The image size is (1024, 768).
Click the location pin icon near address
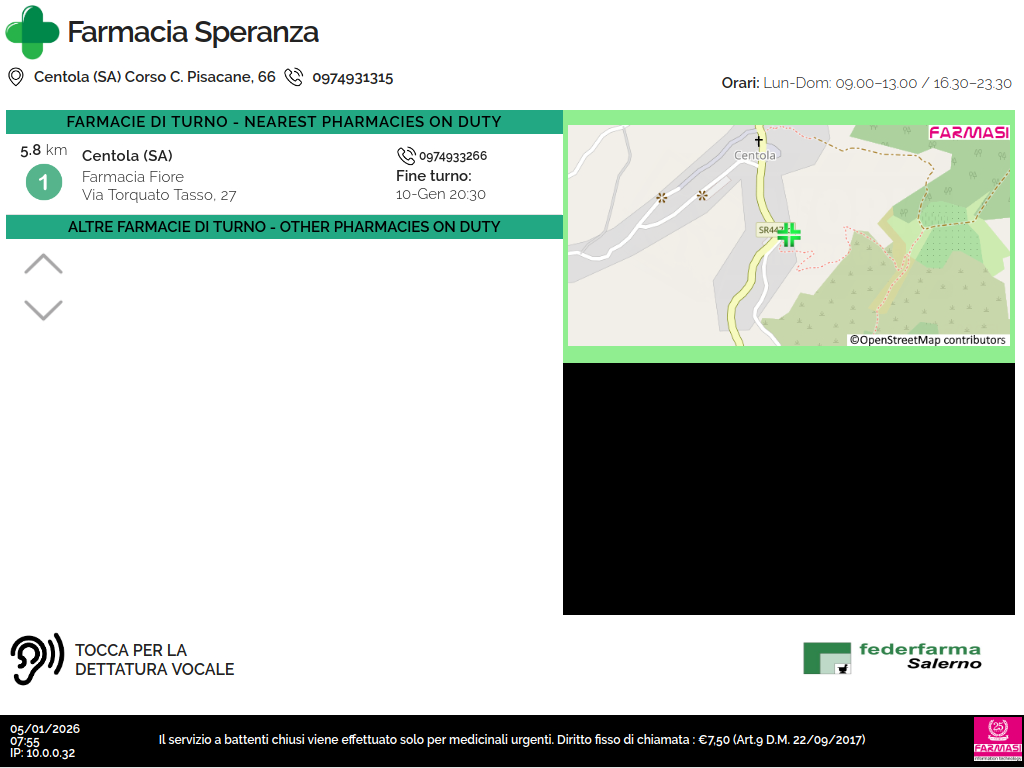[x=16, y=77]
